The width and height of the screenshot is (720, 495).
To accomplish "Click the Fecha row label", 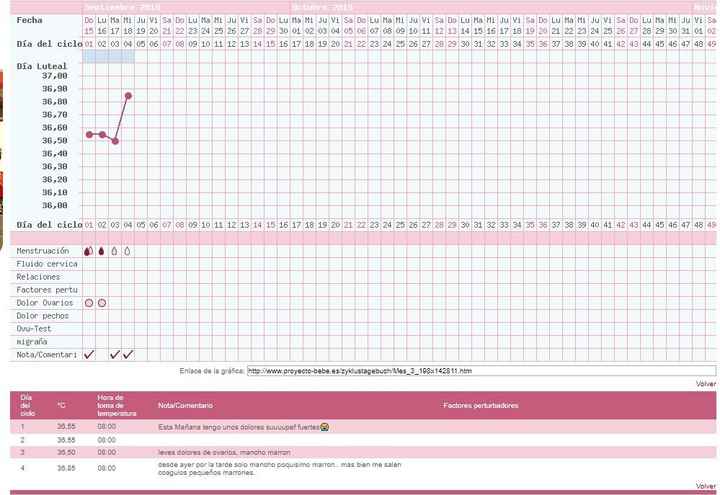I will [29, 20].
